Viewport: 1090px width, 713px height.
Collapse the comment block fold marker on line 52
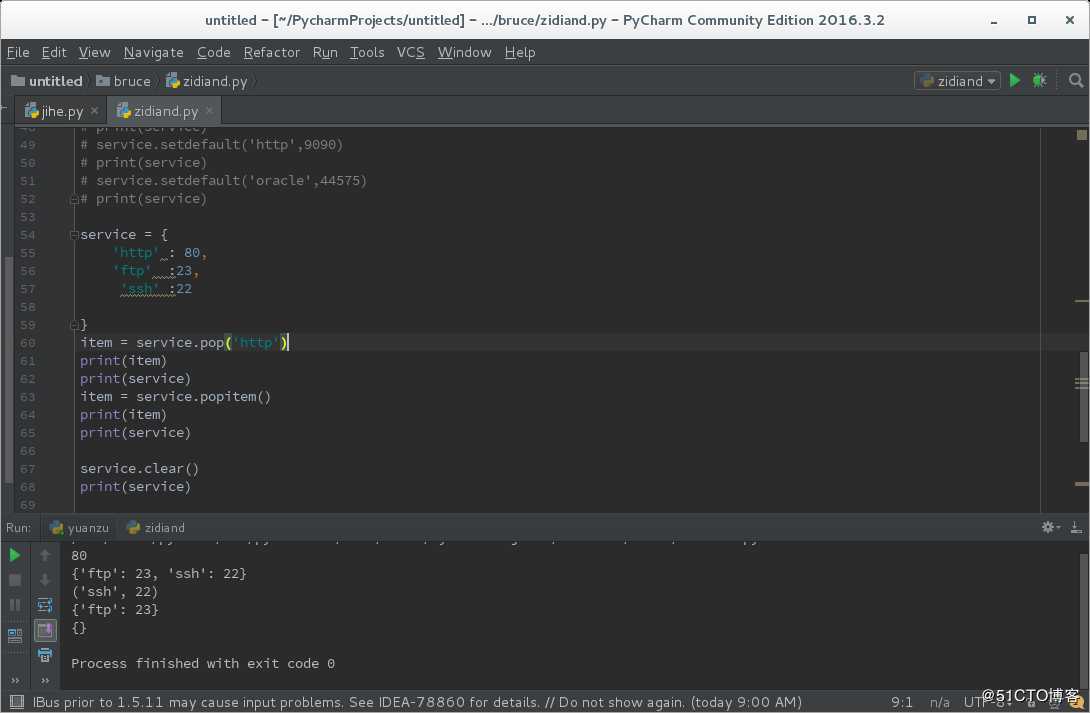(x=74, y=200)
